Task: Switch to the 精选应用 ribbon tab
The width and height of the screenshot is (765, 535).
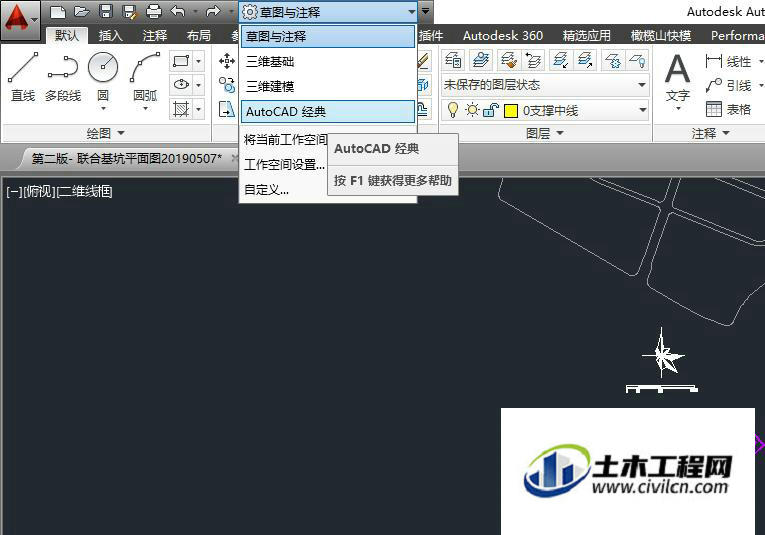Action: pyautogui.click(x=586, y=36)
